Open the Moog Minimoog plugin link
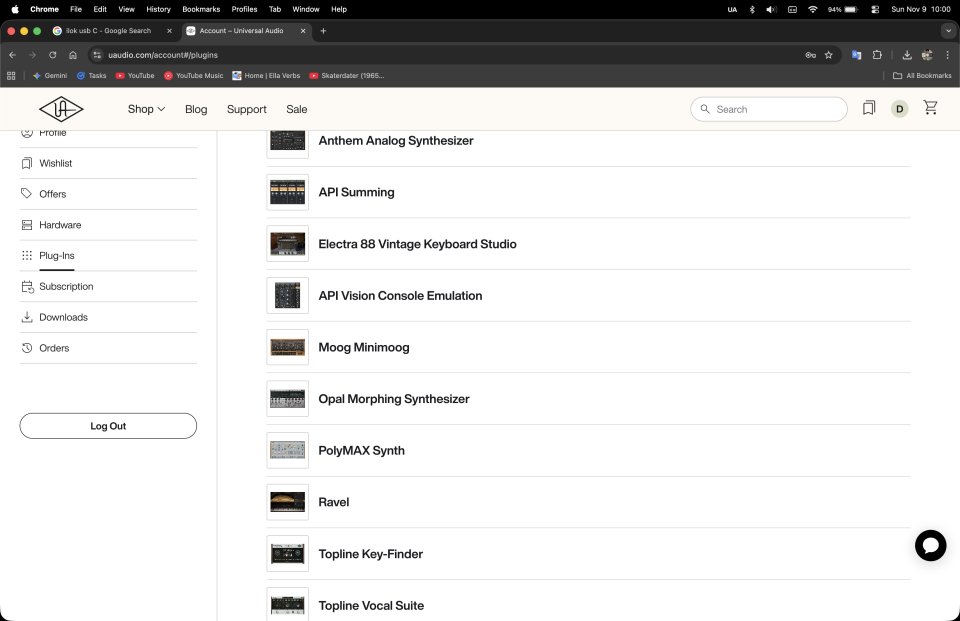The height and width of the screenshot is (621, 960). pos(363,347)
